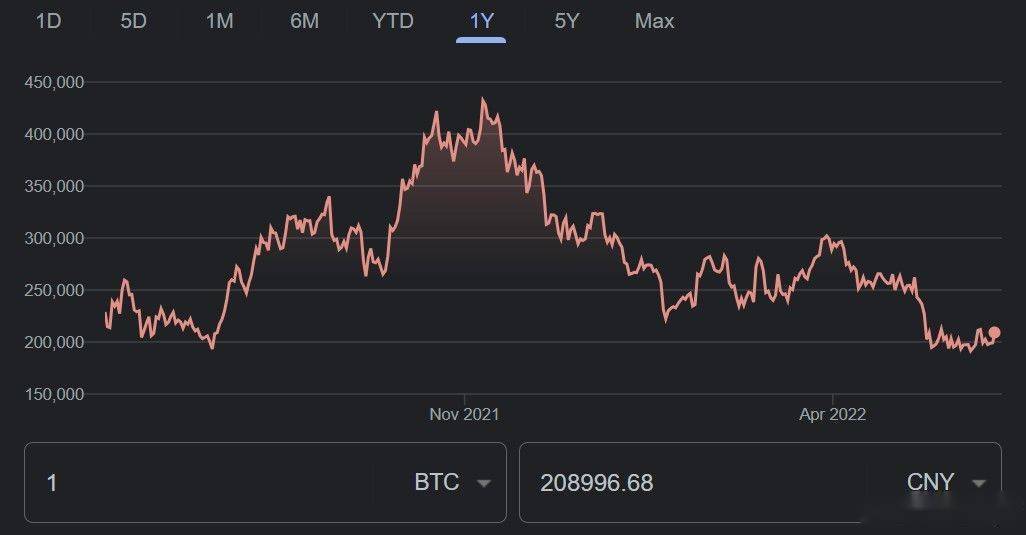Click the 150,000 y-axis label

tap(54, 394)
